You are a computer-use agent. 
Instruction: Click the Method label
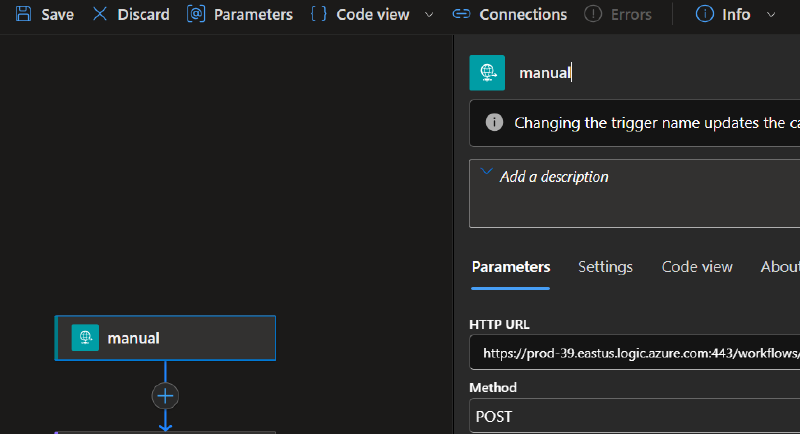pyautogui.click(x=493, y=388)
